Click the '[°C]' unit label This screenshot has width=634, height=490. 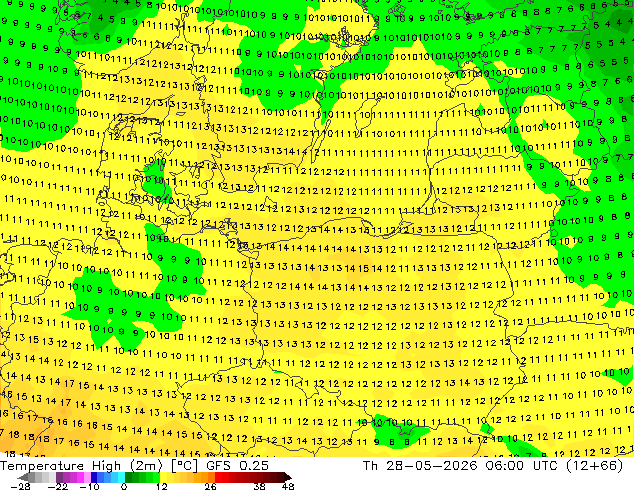(x=184, y=466)
